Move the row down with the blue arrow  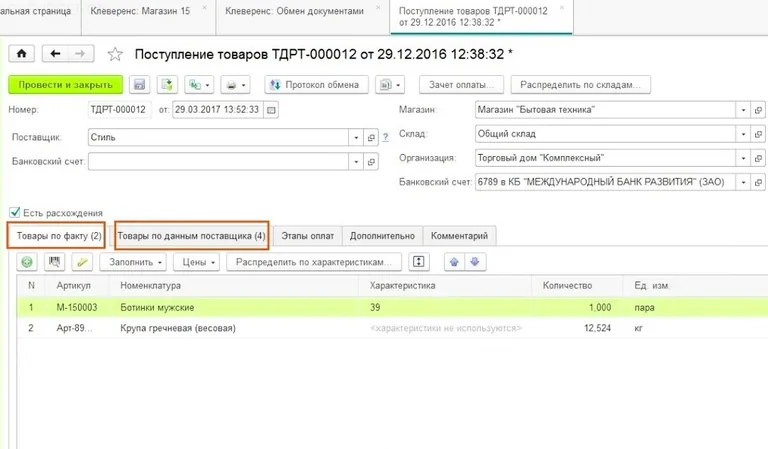(x=474, y=262)
